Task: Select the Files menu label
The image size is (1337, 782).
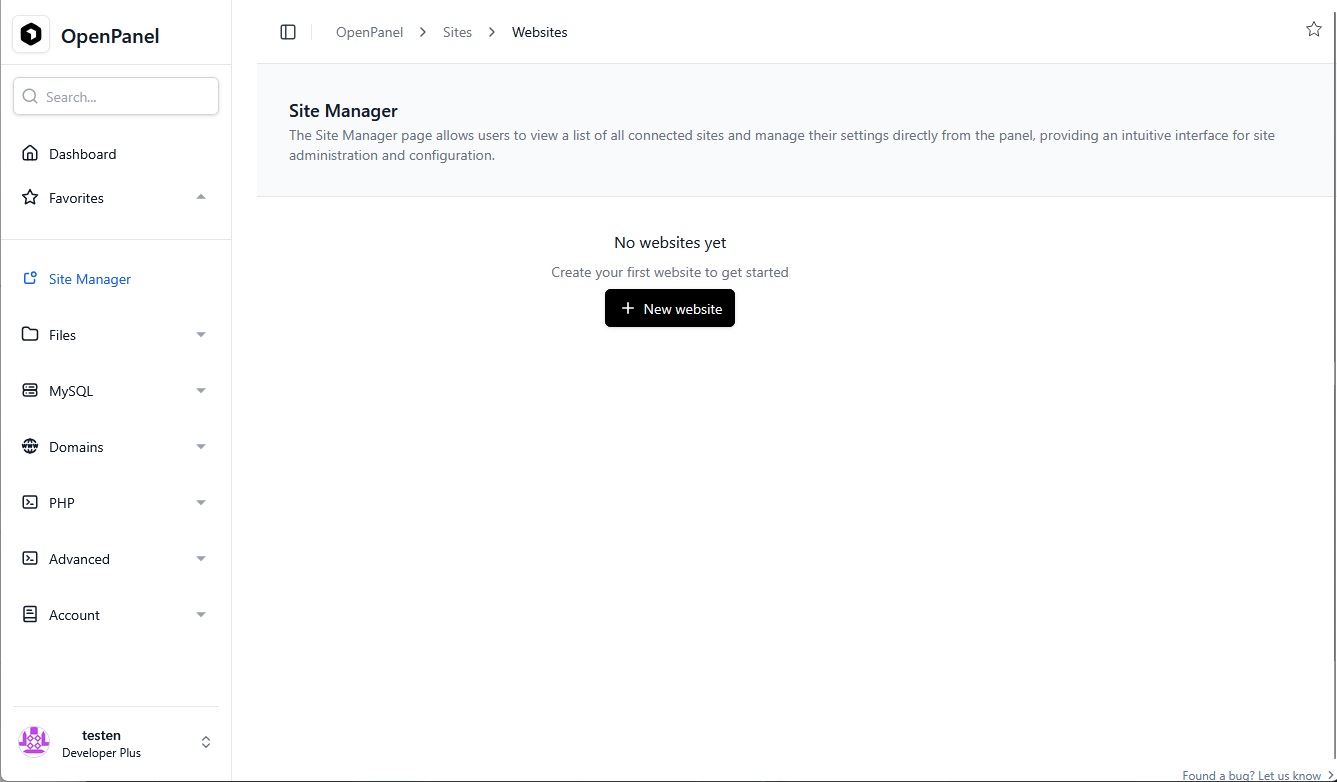Action: (63, 335)
